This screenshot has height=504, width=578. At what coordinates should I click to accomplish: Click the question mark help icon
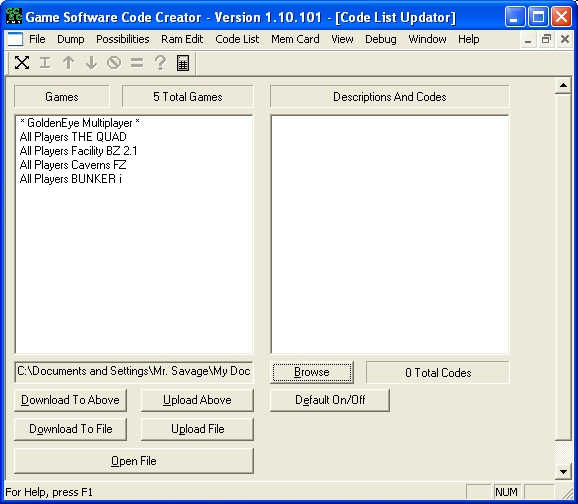pyautogui.click(x=160, y=63)
